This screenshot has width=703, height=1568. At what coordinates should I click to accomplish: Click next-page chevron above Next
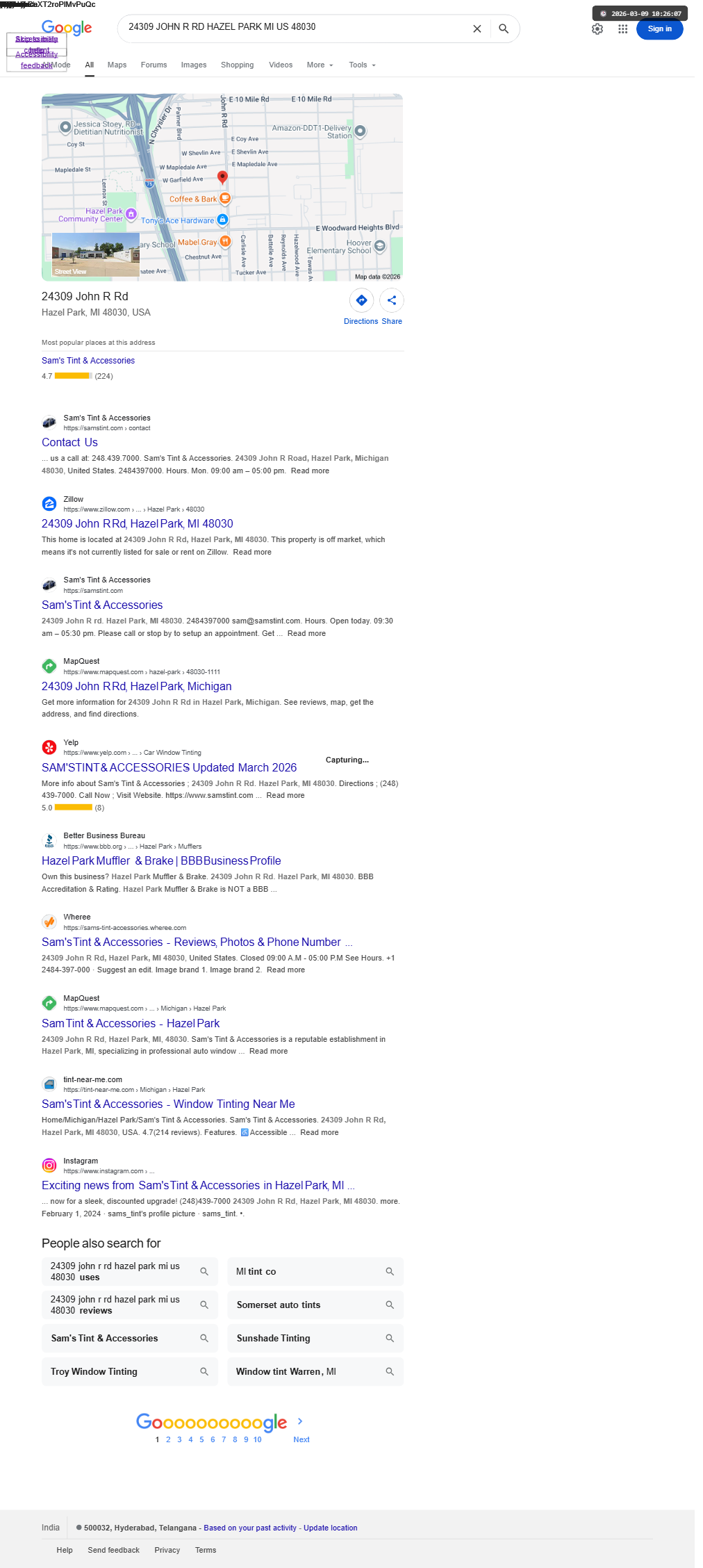300,1421
